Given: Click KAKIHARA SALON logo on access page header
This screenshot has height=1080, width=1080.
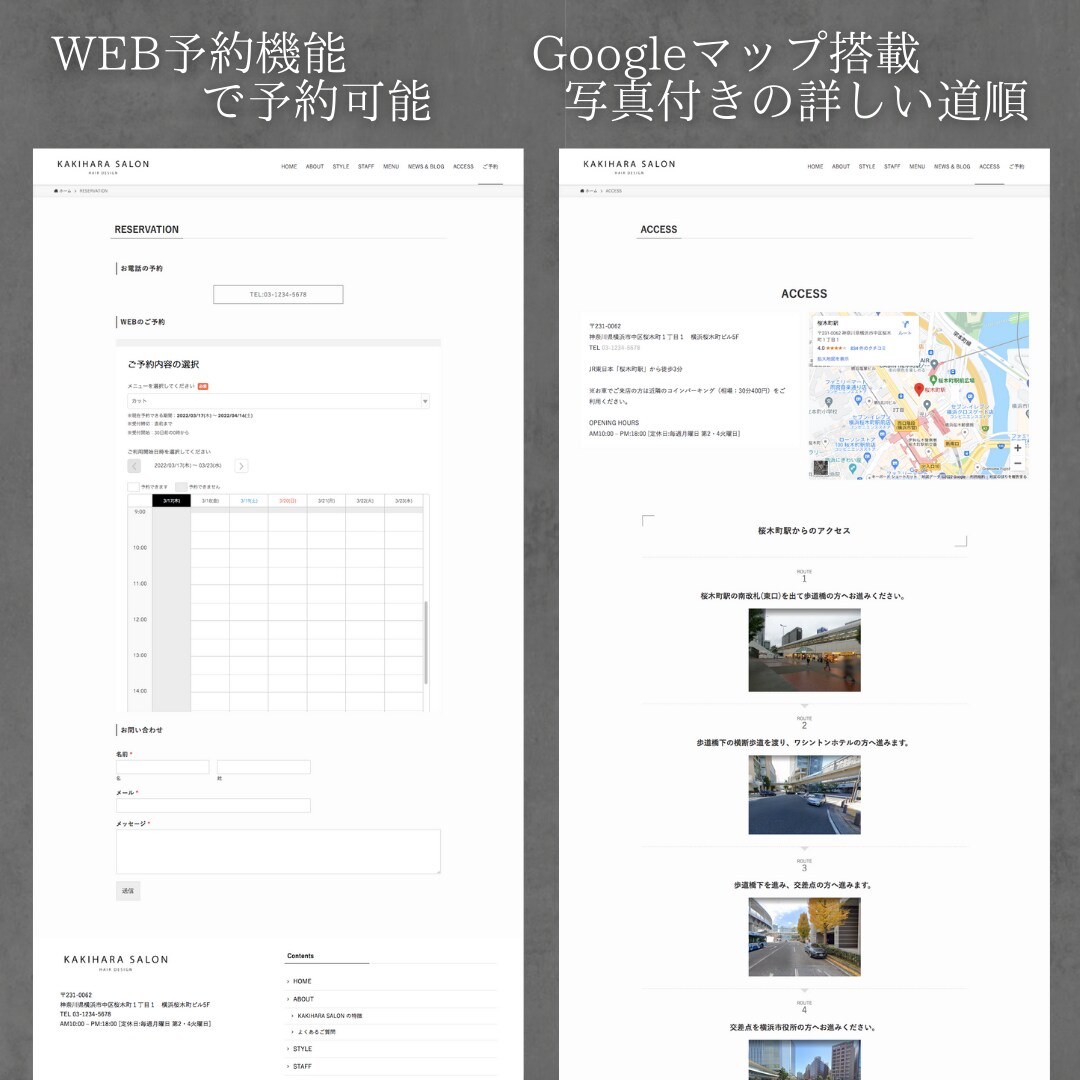Looking at the screenshot, I should point(630,166).
